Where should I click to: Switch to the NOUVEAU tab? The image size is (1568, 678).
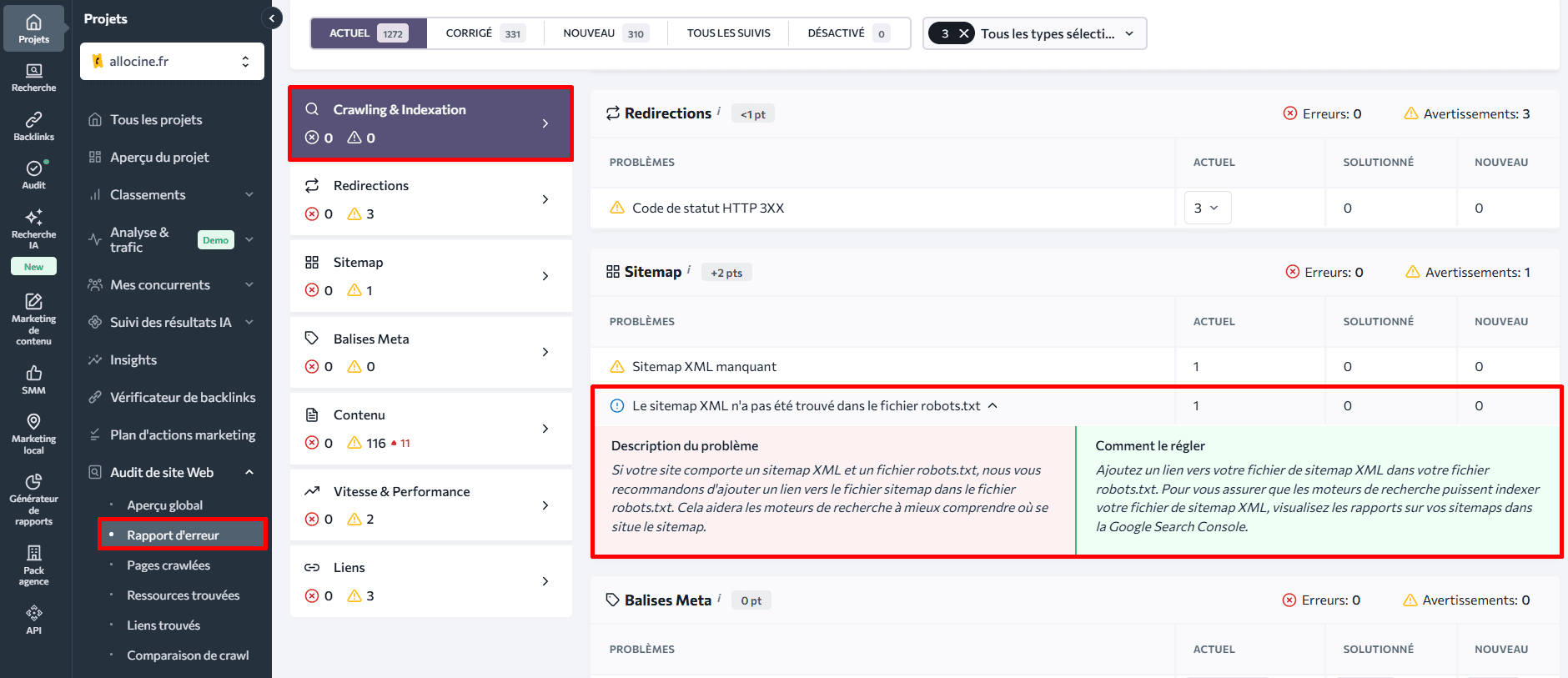pyautogui.click(x=605, y=33)
